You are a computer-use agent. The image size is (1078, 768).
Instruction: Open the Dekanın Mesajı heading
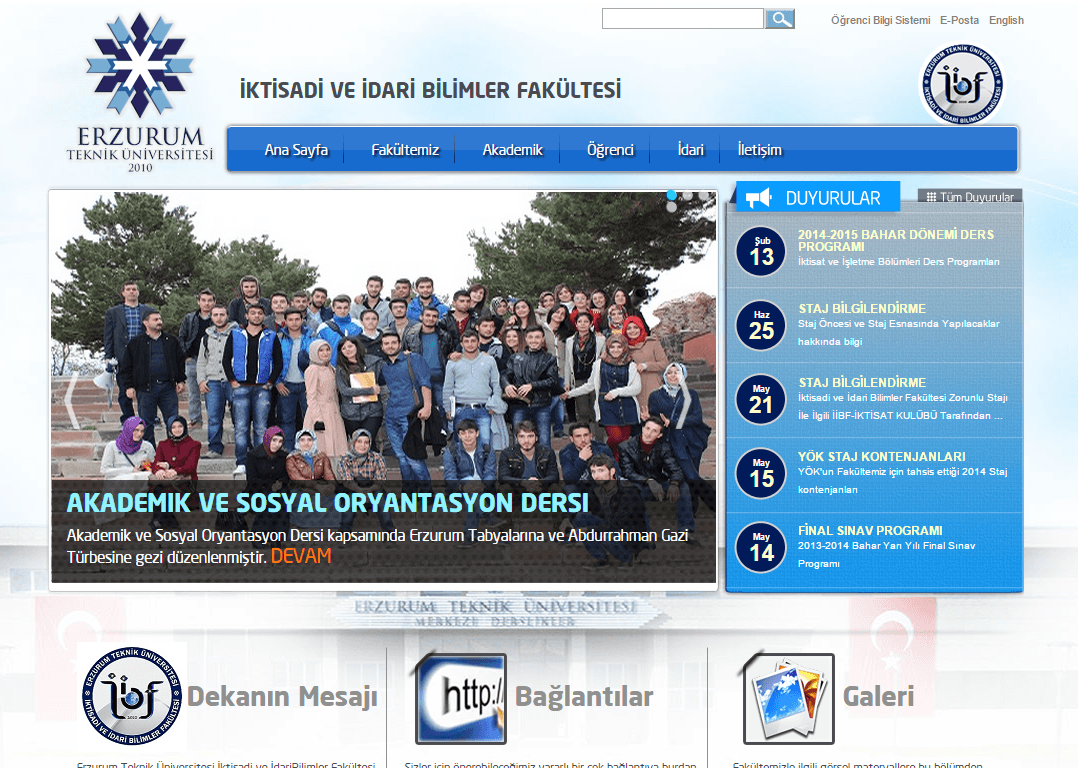tap(283, 696)
